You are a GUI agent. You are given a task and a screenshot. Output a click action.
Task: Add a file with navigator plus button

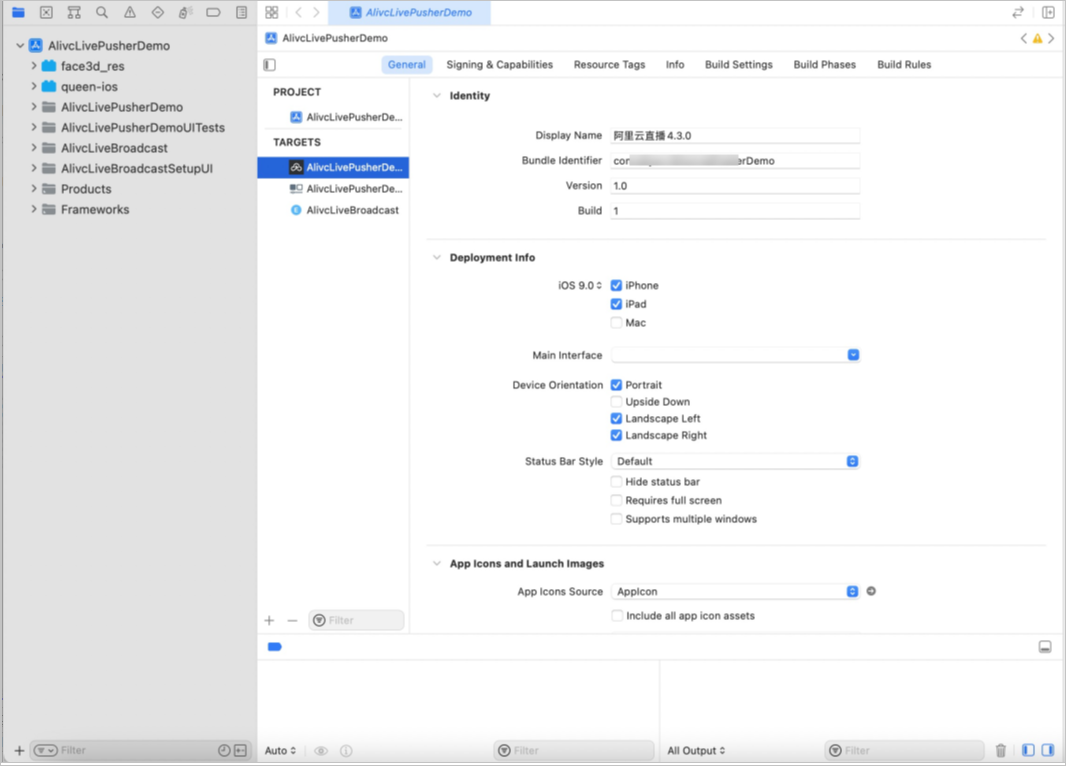[x=19, y=750]
